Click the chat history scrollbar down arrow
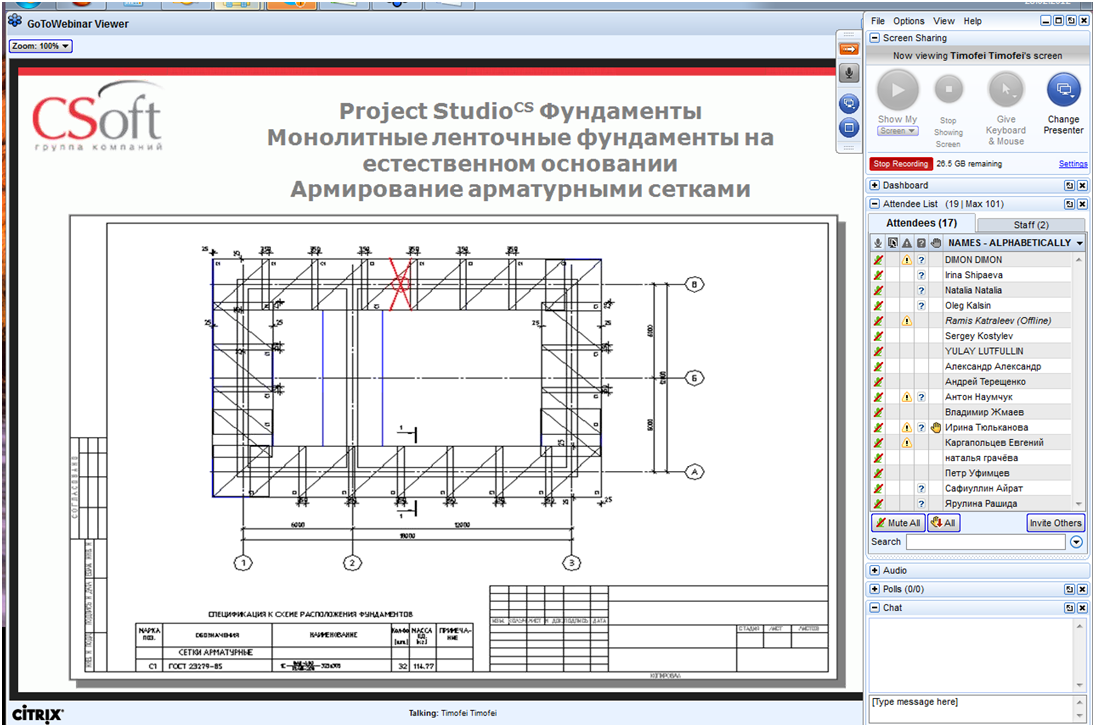 (x=1081, y=685)
